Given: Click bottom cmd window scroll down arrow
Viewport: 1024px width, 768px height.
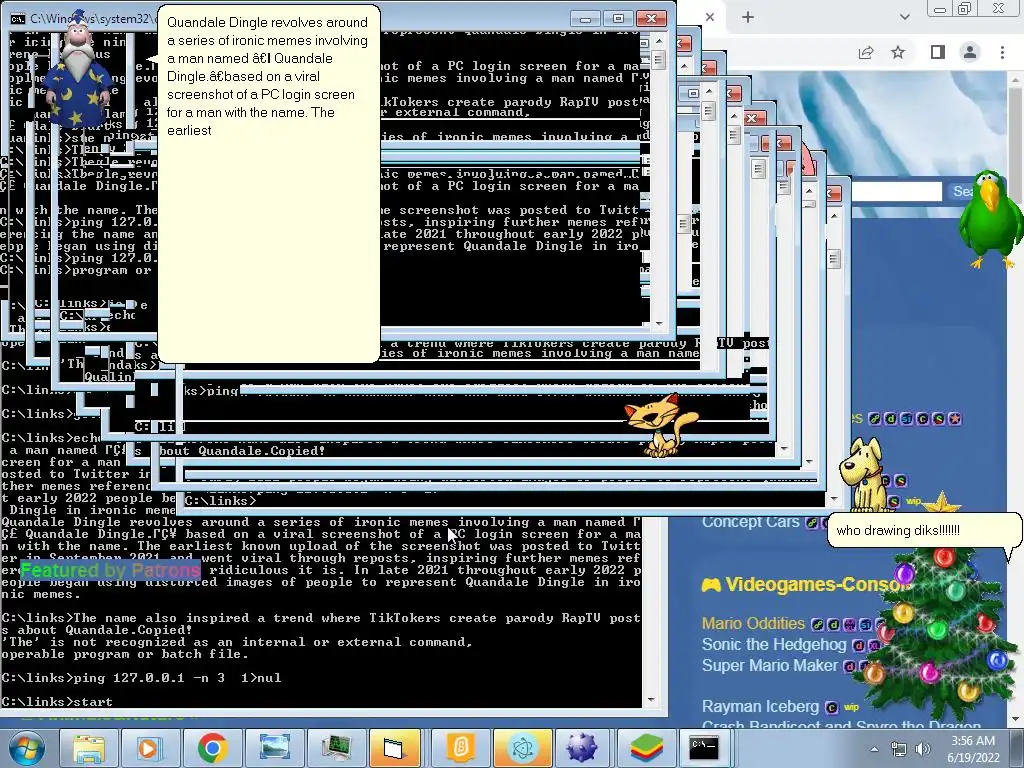Looking at the screenshot, I should tap(650, 700).
